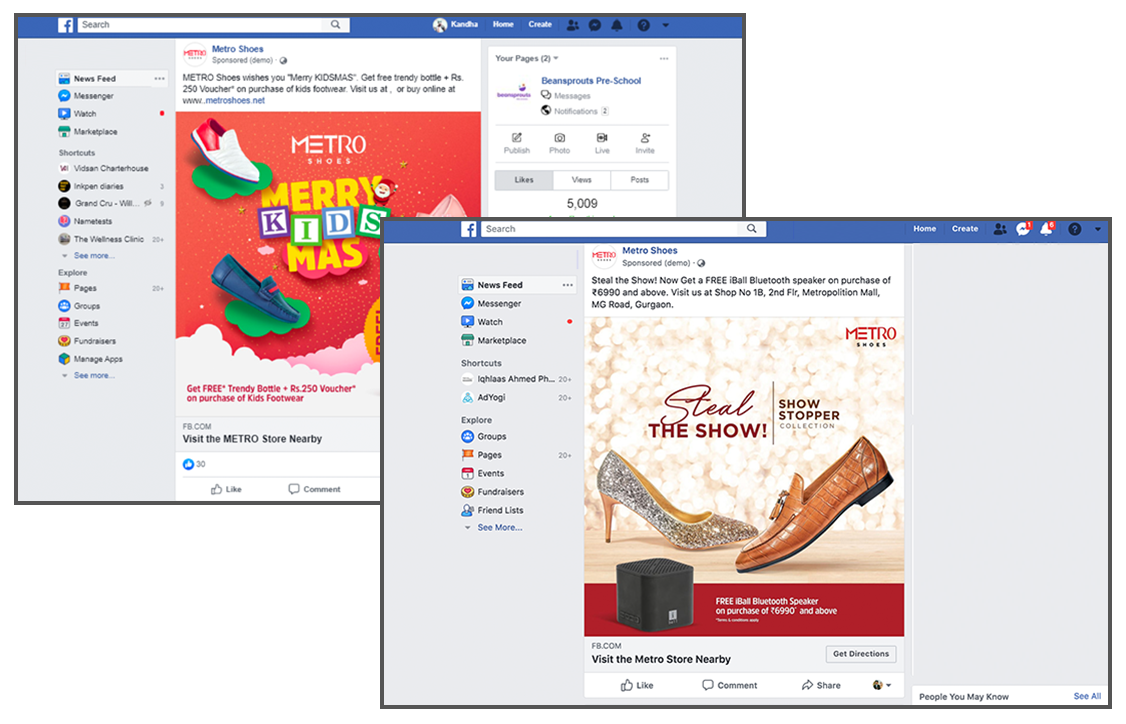1126x724 pixels.
Task: Open the account dropdown arrow in Kidsmas ad window
Action: coord(666,25)
